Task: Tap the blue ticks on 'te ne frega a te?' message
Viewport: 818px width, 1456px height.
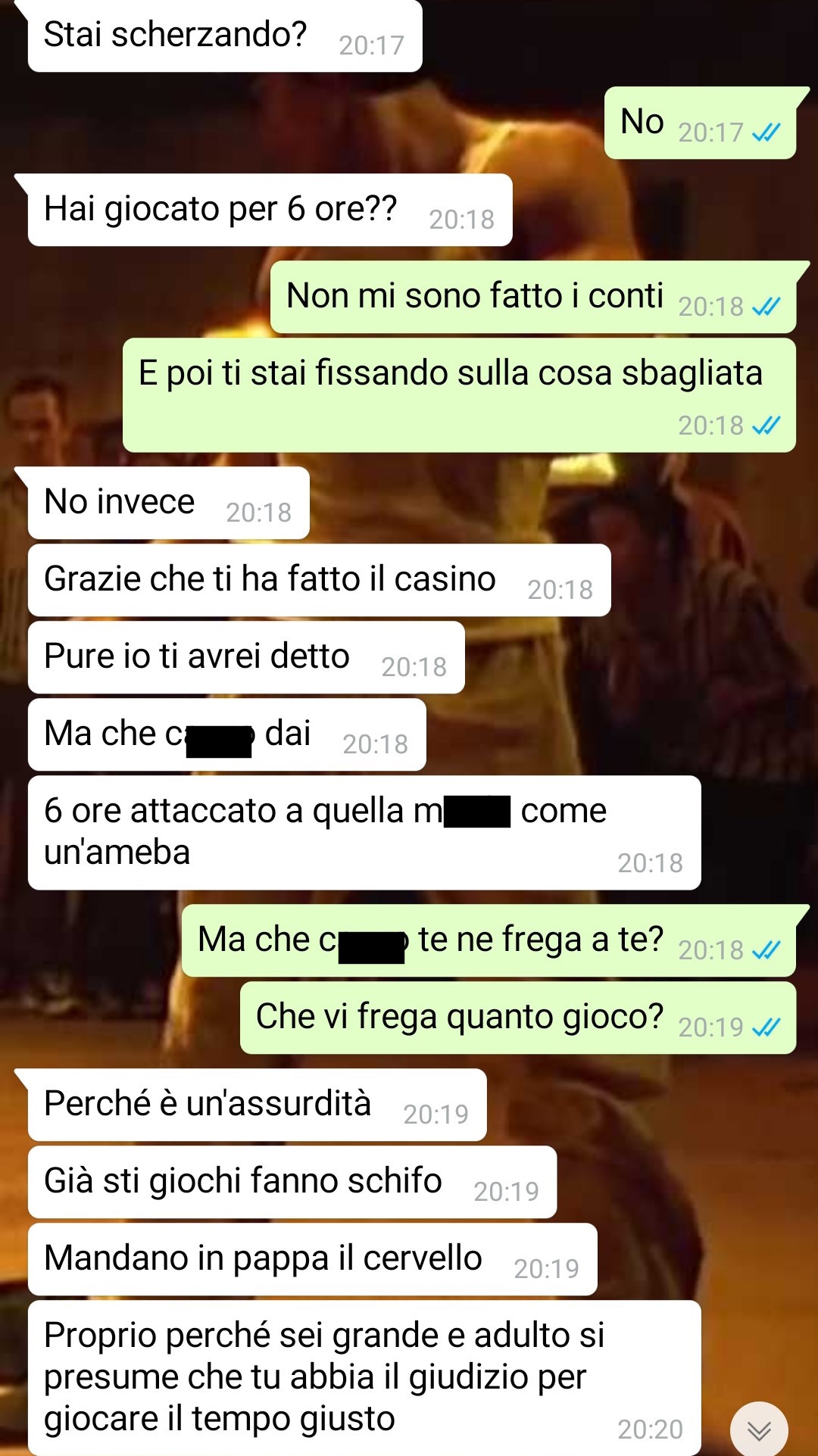Action: point(766,950)
